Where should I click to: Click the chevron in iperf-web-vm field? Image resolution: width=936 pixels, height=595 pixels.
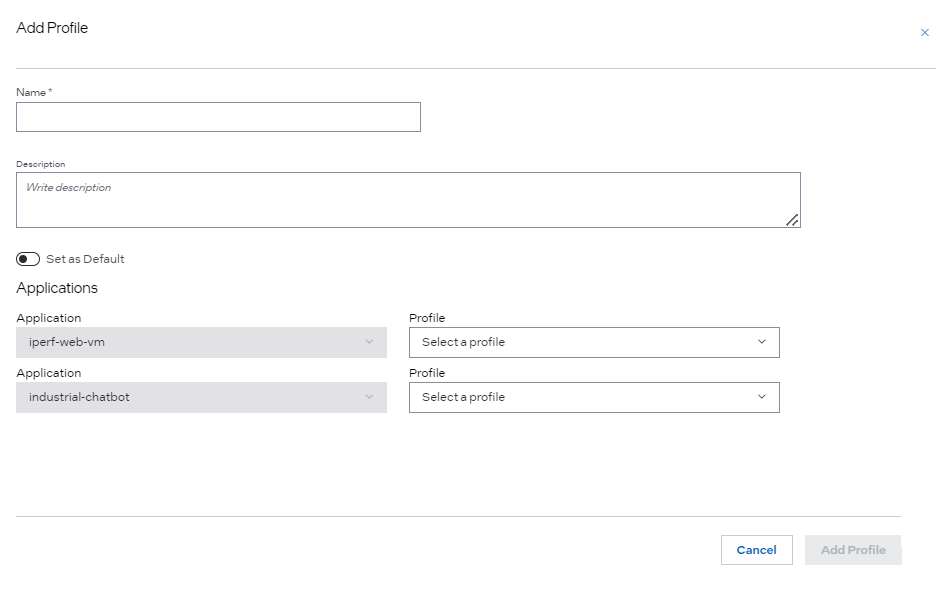tap(369, 342)
